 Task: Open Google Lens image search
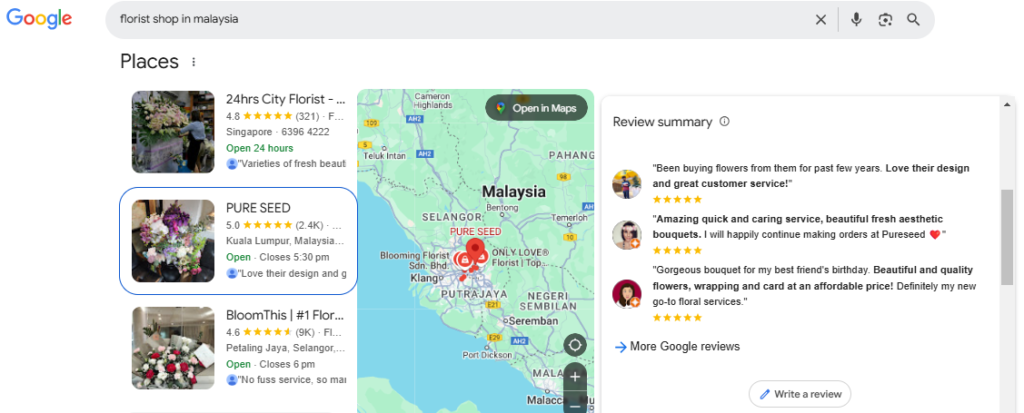tap(885, 20)
